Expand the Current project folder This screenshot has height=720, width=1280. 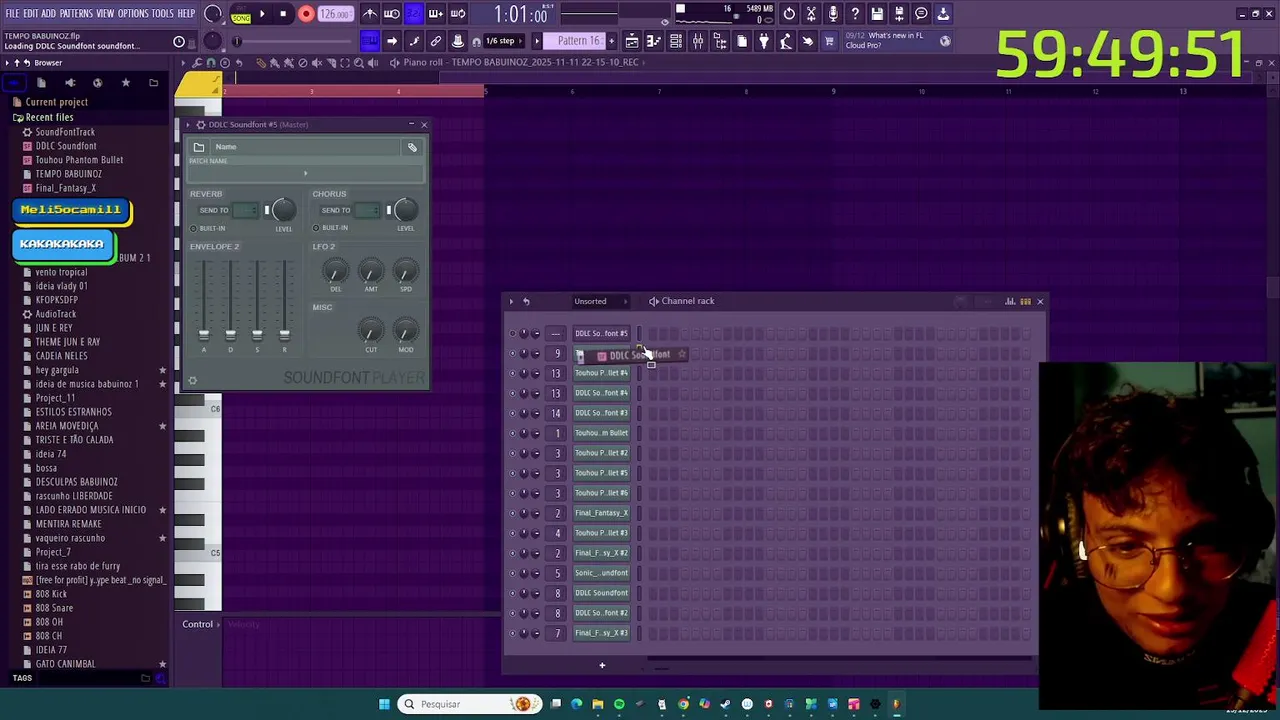(56, 102)
